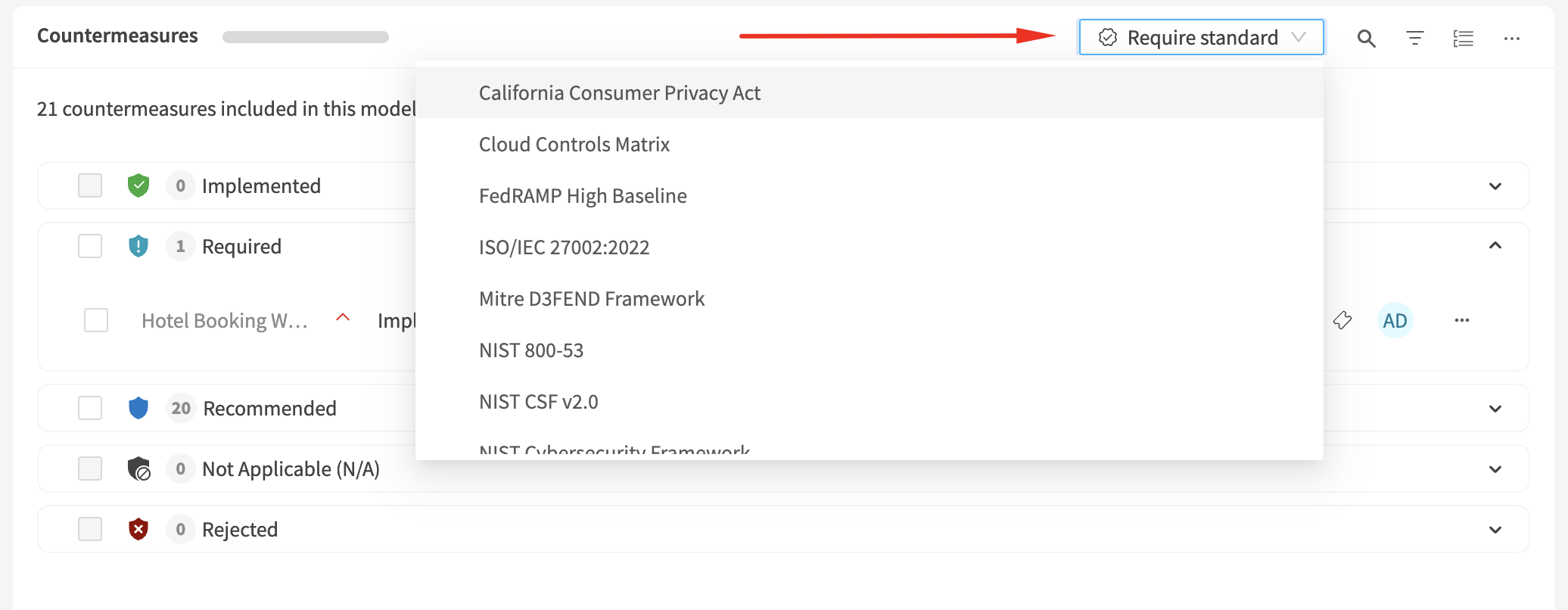Open the Require standard dropdown

pyautogui.click(x=1201, y=37)
